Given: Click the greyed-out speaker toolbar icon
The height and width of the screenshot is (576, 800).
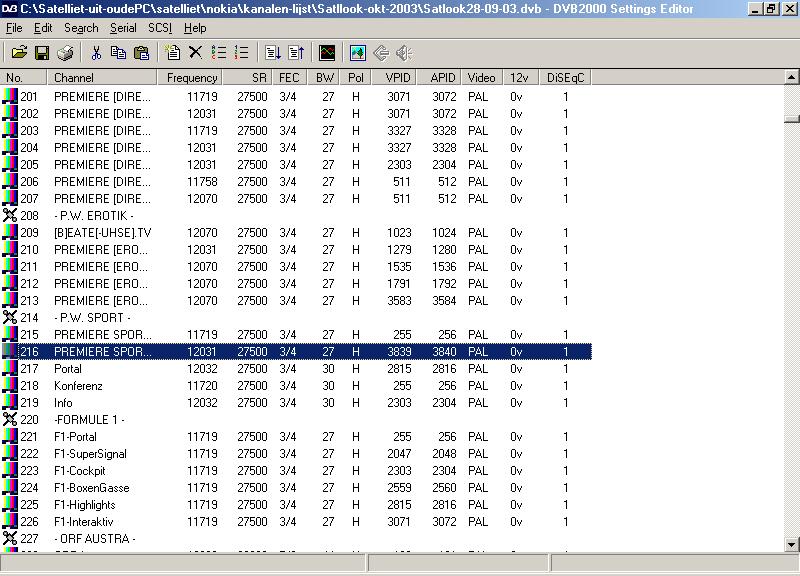Looking at the screenshot, I should pos(404,53).
